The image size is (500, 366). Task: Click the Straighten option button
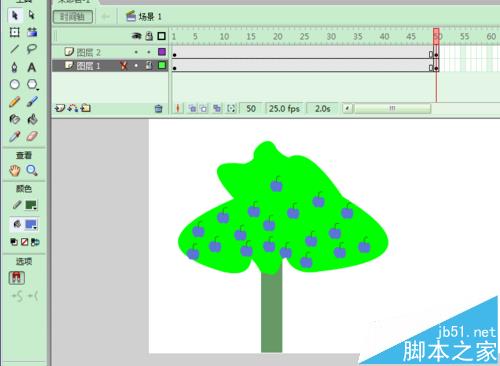coord(33,296)
